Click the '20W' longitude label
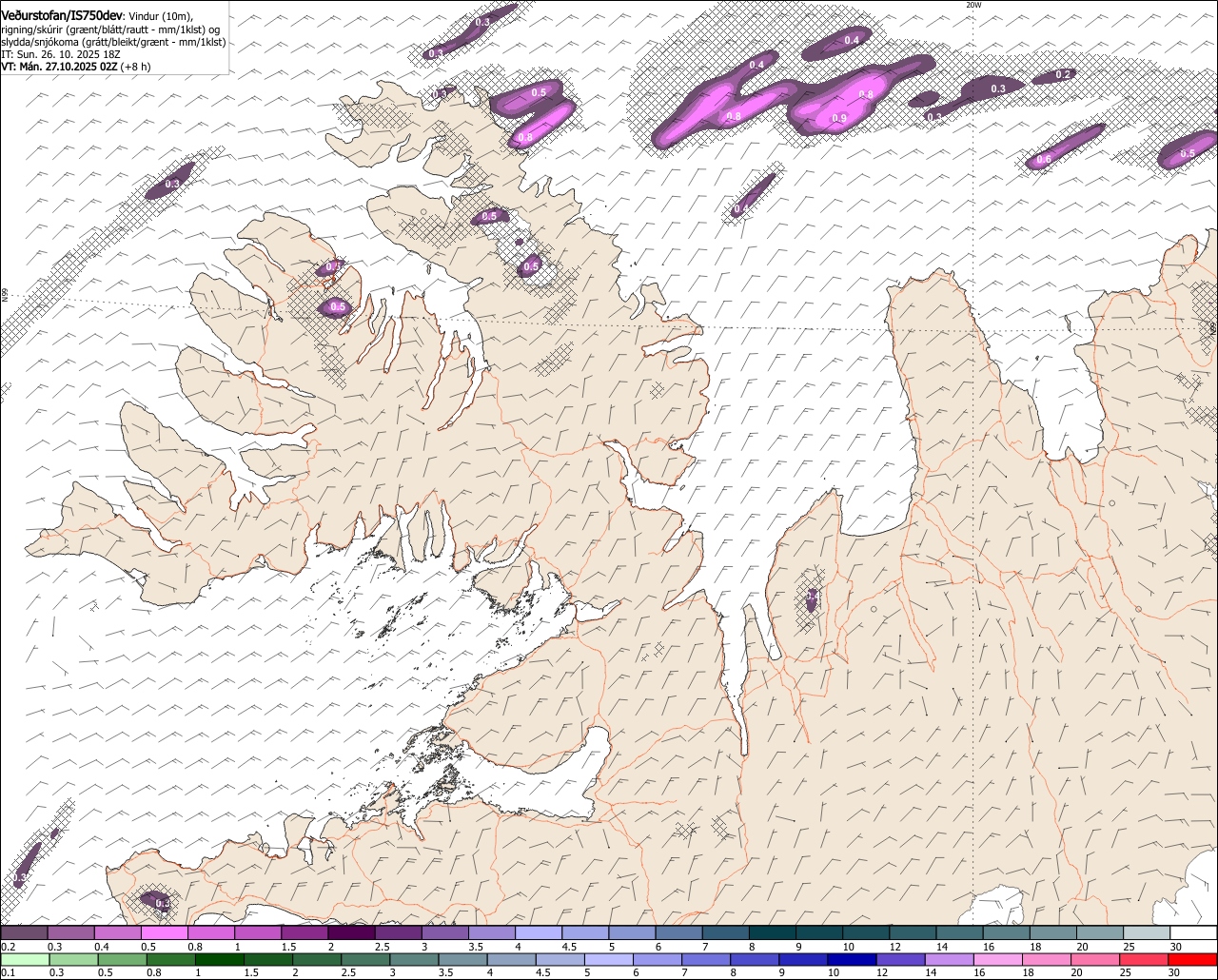This screenshot has height=980, width=1218. tap(972, 5)
